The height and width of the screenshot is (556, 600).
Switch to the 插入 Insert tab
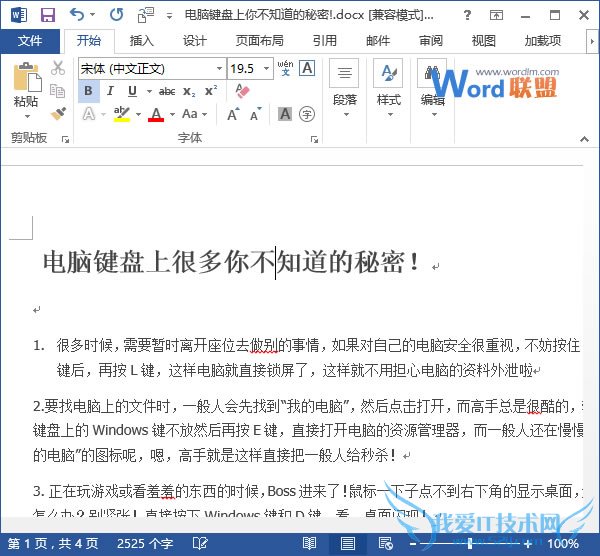point(141,41)
